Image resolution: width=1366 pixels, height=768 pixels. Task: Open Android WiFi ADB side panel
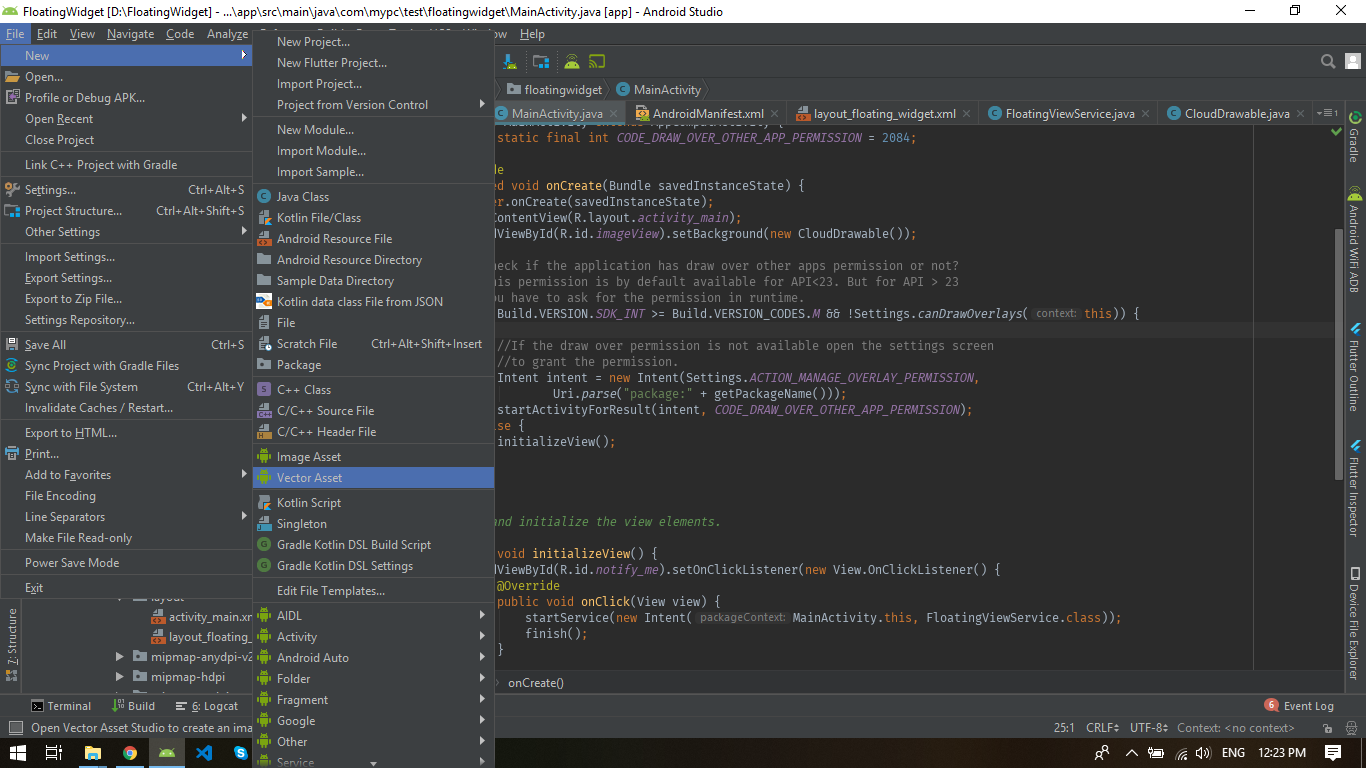coord(1355,240)
